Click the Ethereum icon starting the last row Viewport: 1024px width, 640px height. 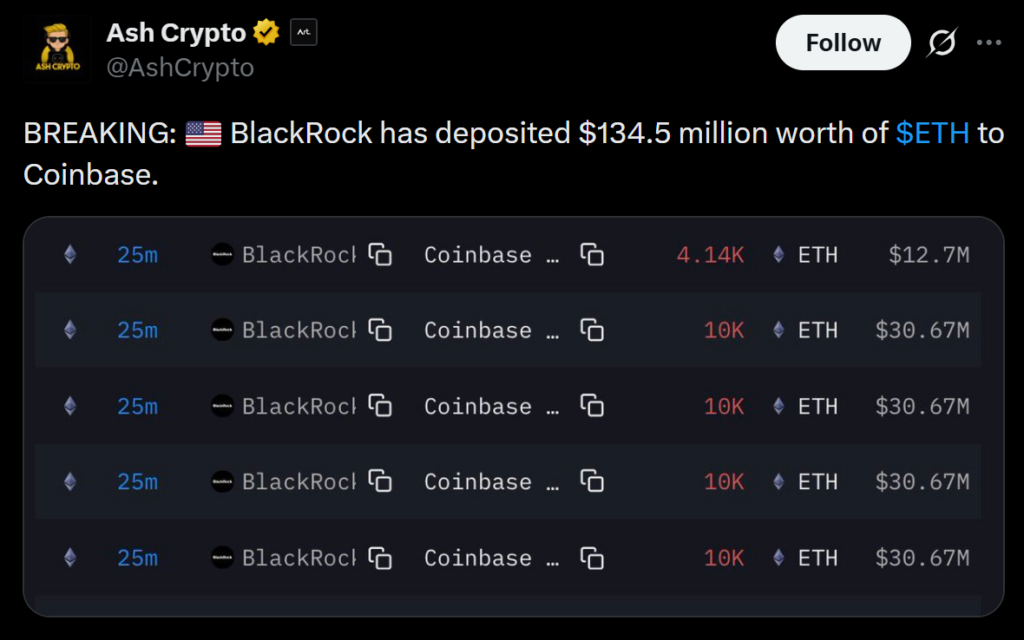(x=68, y=558)
